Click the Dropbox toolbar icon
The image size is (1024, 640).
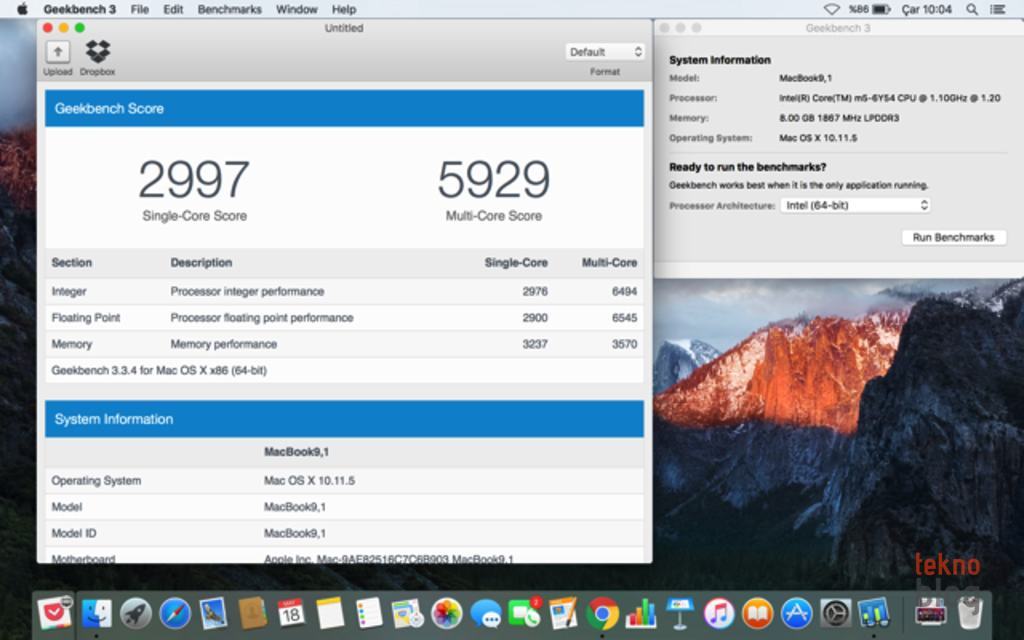click(97, 52)
